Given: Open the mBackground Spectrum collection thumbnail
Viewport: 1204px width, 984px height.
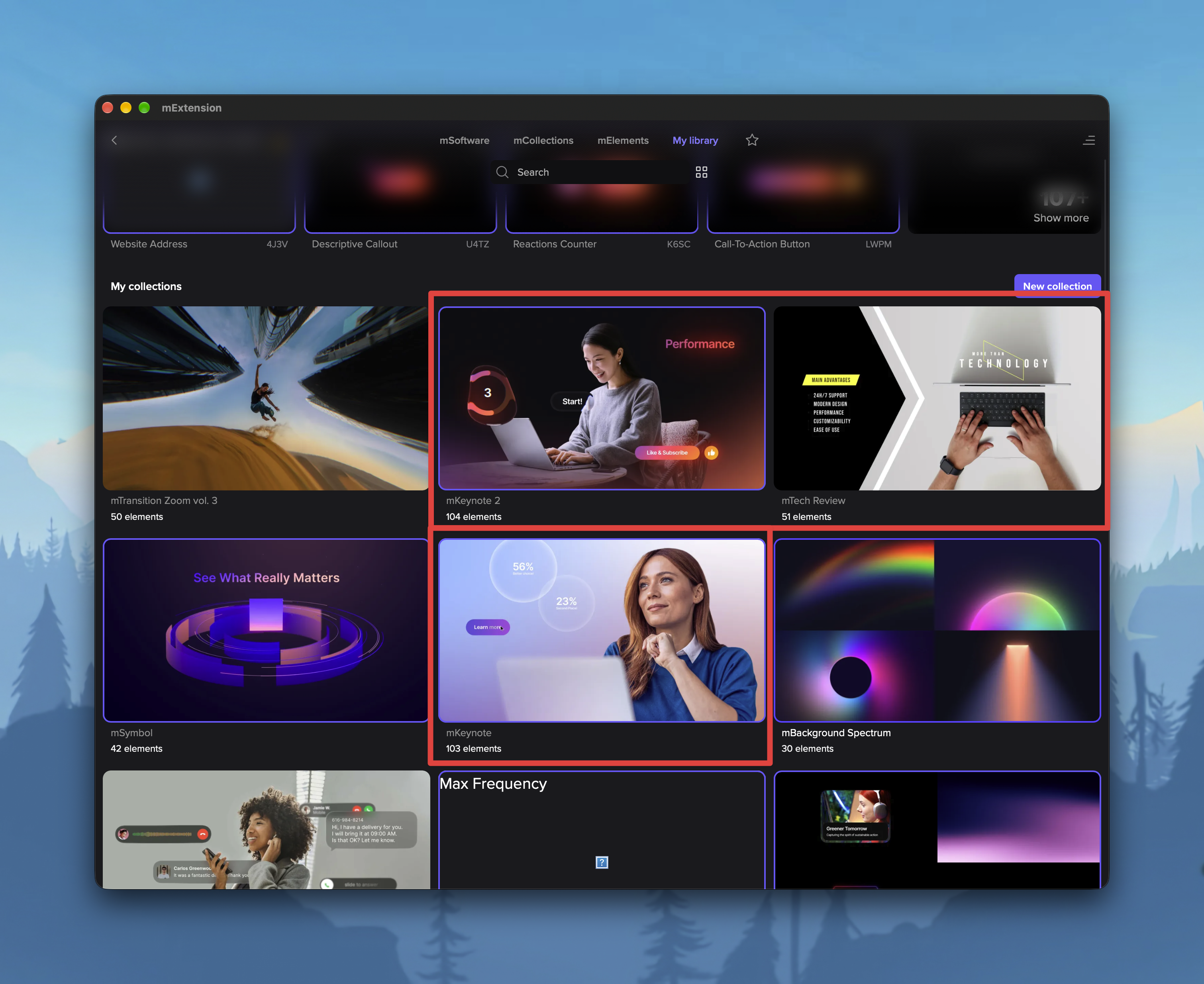Looking at the screenshot, I should pos(937,630).
